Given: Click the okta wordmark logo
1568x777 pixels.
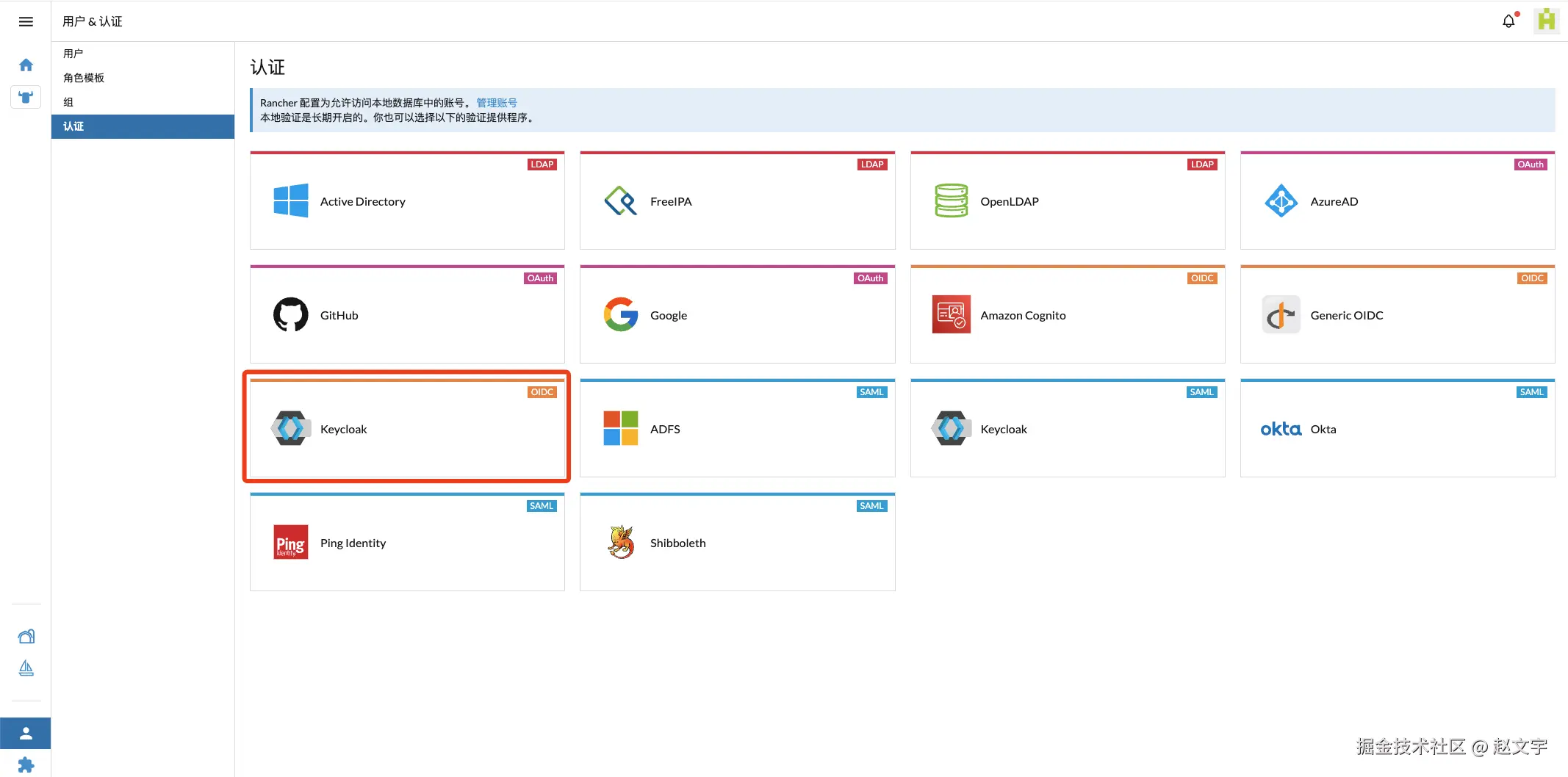Looking at the screenshot, I should [x=1281, y=429].
